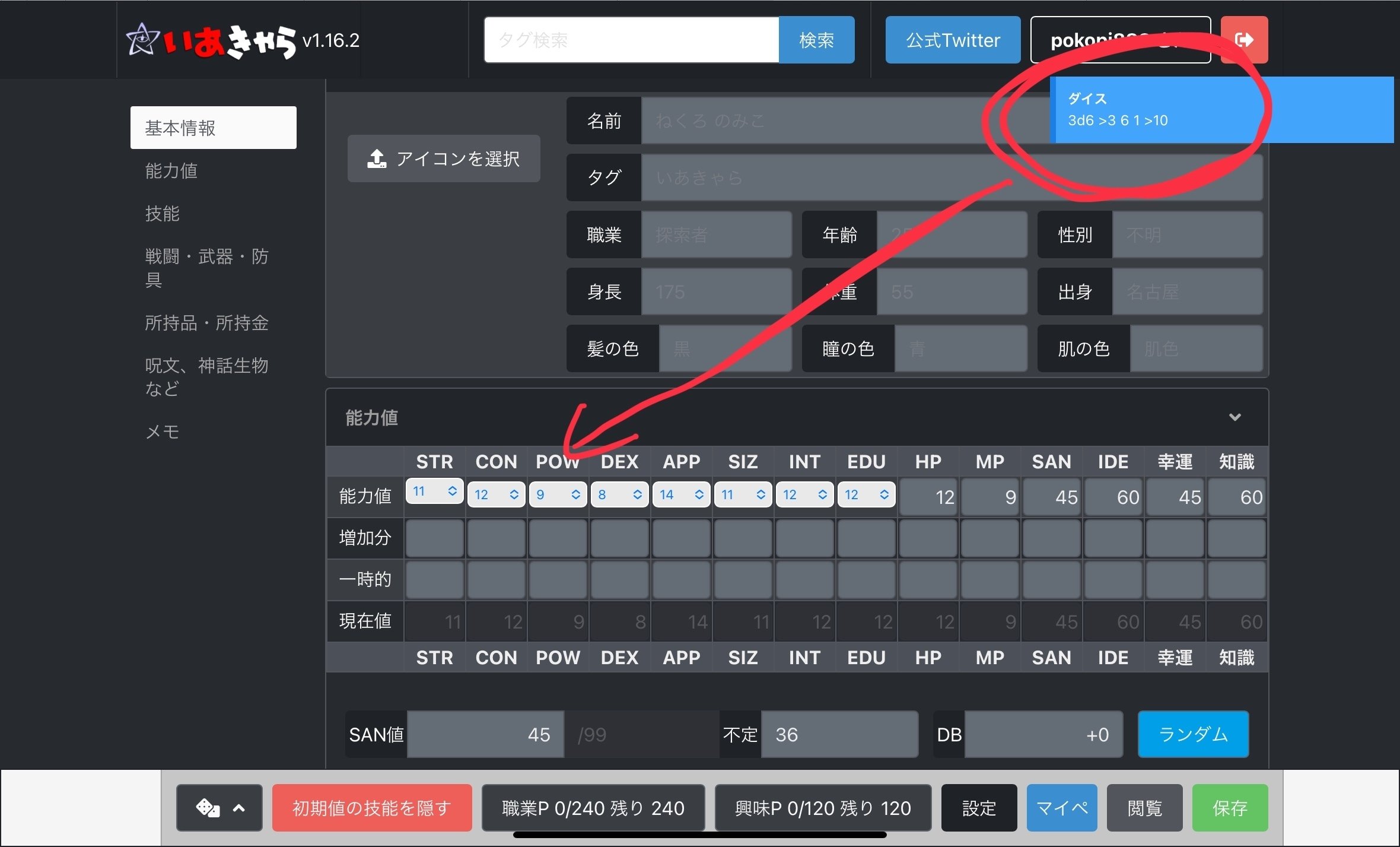Click the 瞳の色 input field
Viewport: 1400px width, 847px height.
click(x=960, y=348)
